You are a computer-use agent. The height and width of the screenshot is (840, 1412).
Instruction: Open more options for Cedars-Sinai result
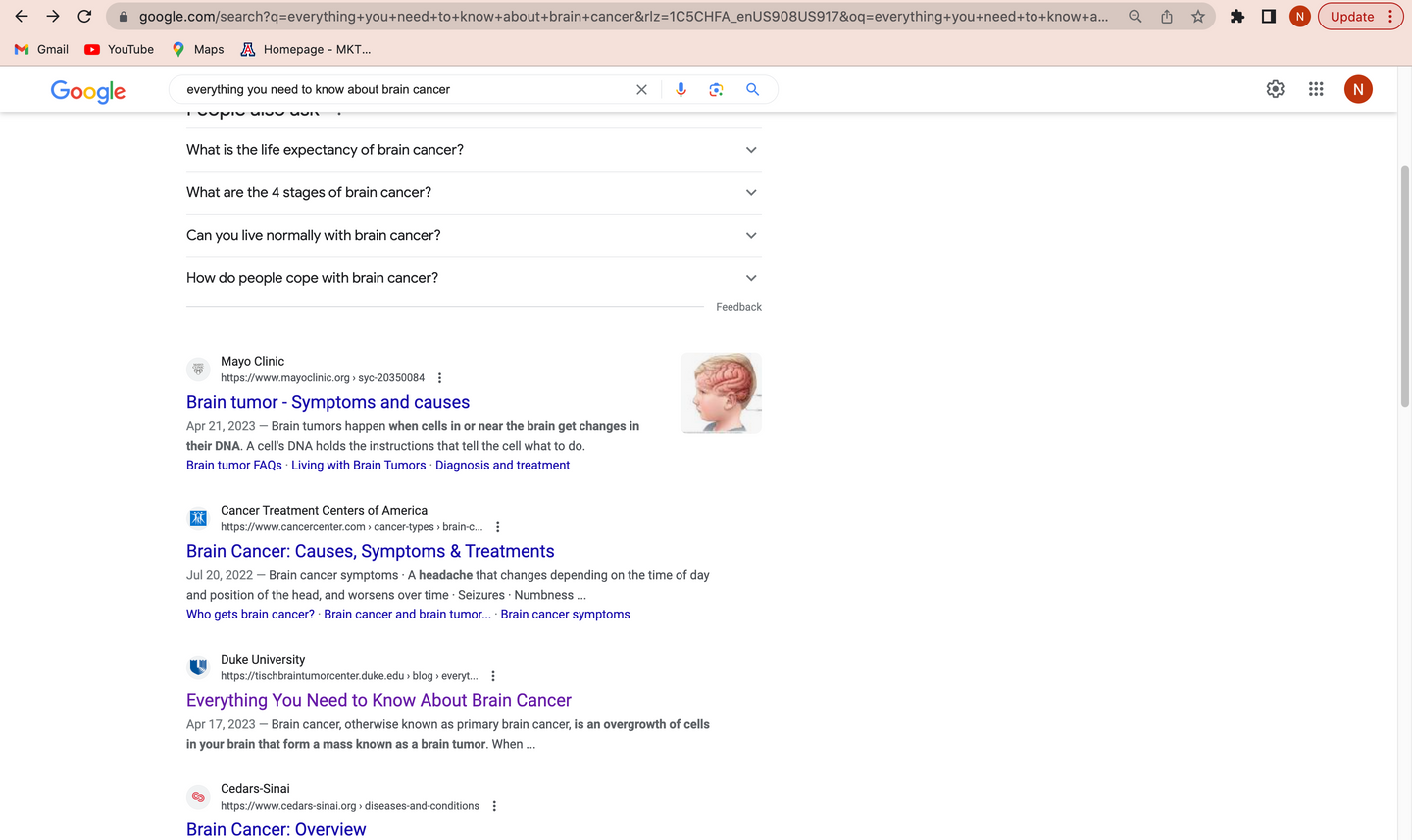[x=494, y=806]
